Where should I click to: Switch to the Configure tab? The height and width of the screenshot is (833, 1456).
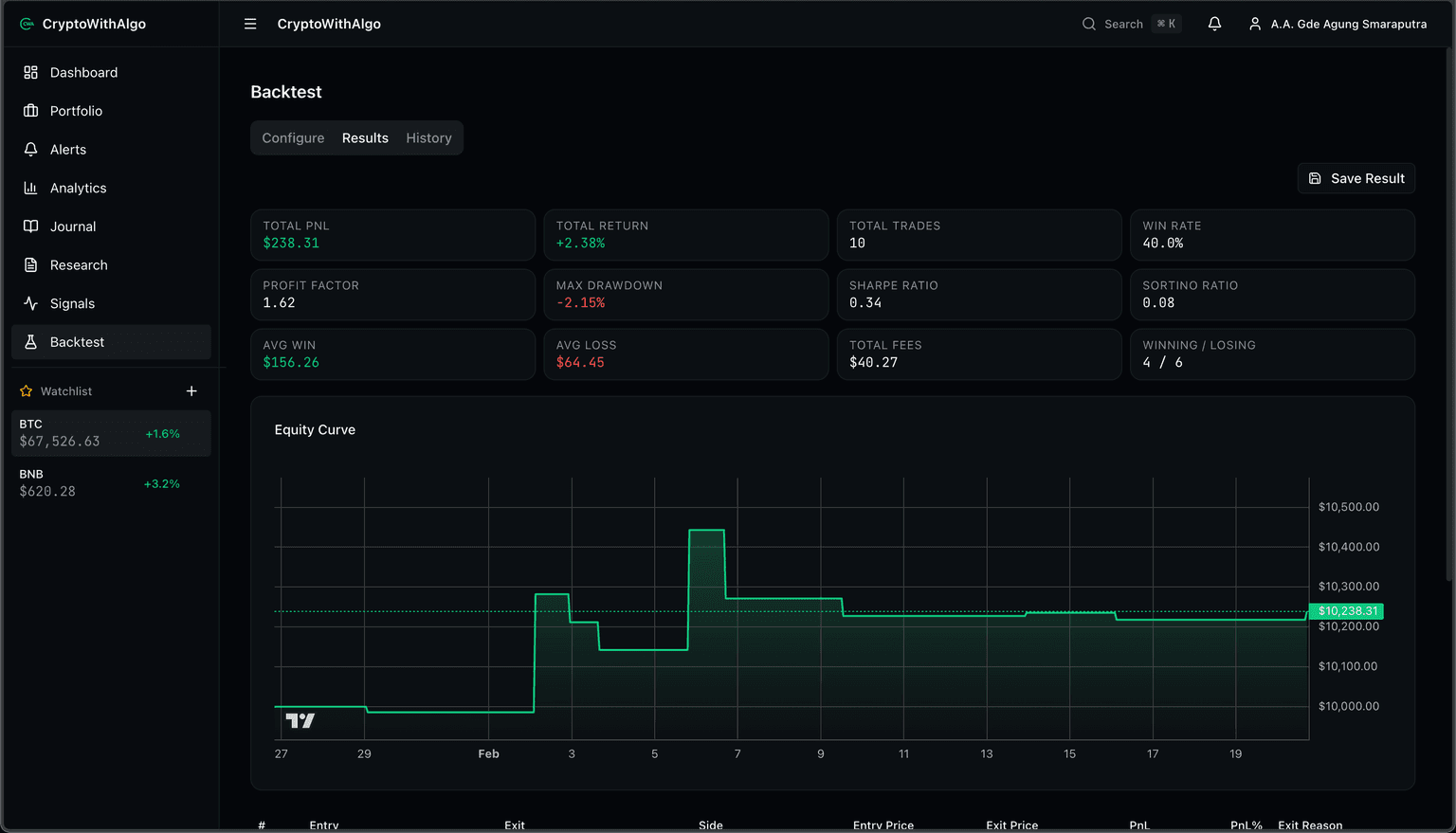292,137
